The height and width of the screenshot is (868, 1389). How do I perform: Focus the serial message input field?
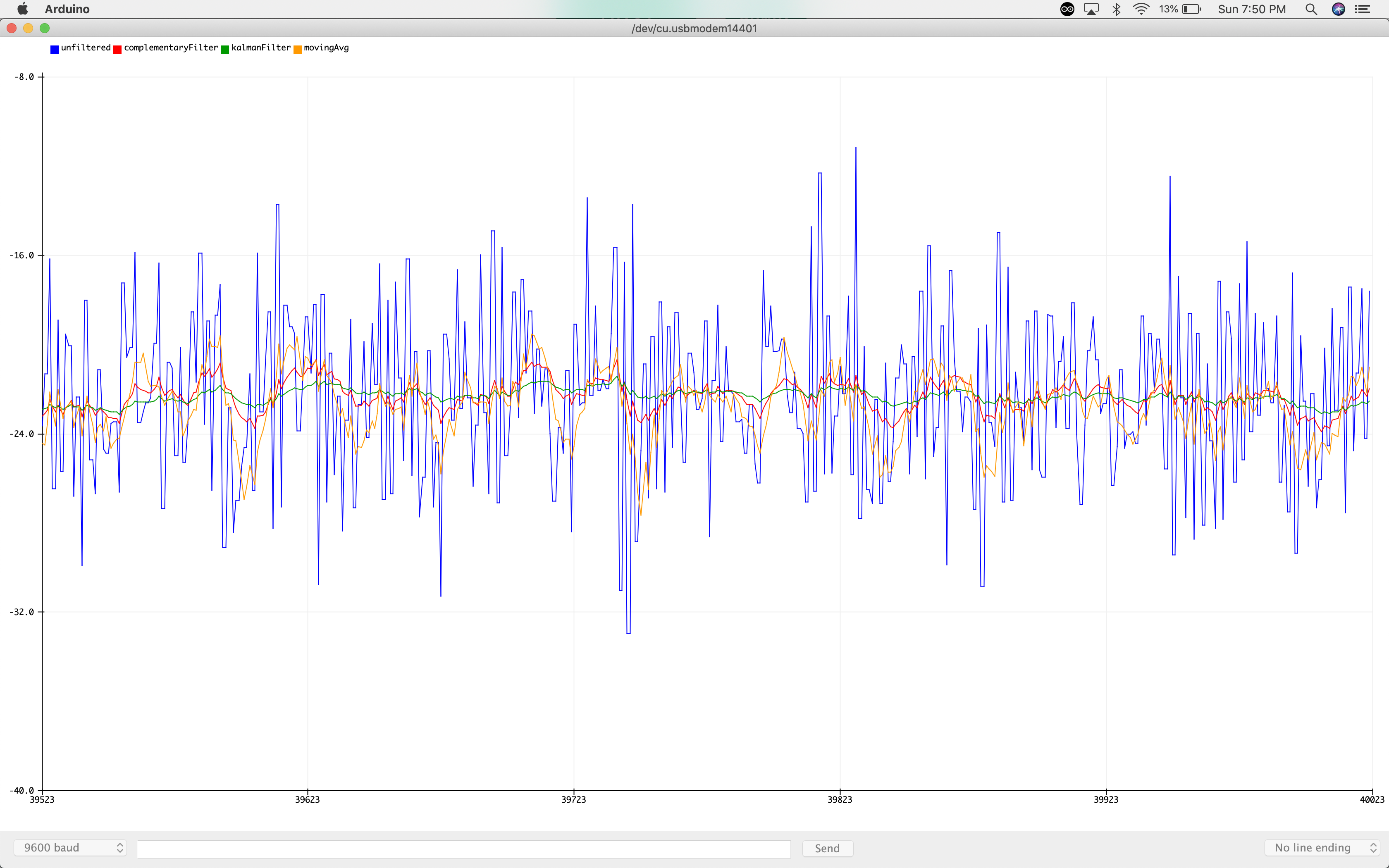click(464, 849)
